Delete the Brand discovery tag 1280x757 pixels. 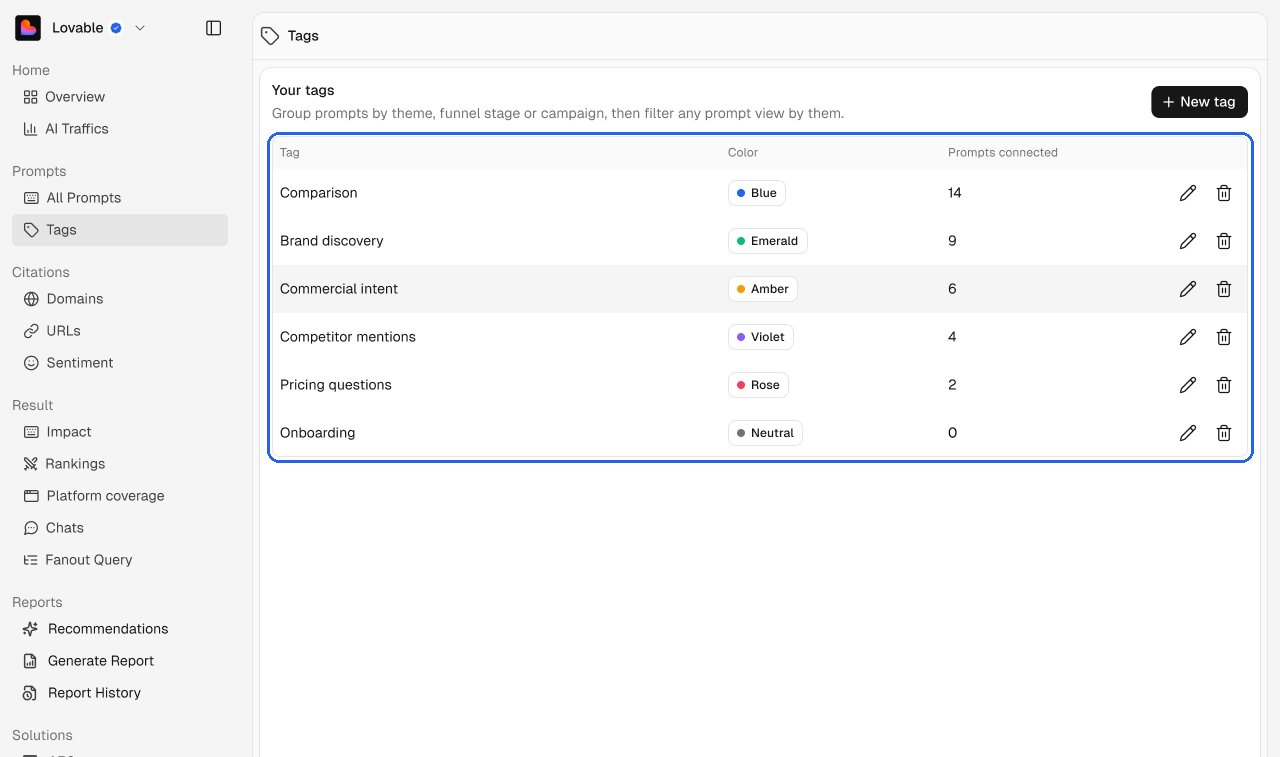pos(1224,241)
